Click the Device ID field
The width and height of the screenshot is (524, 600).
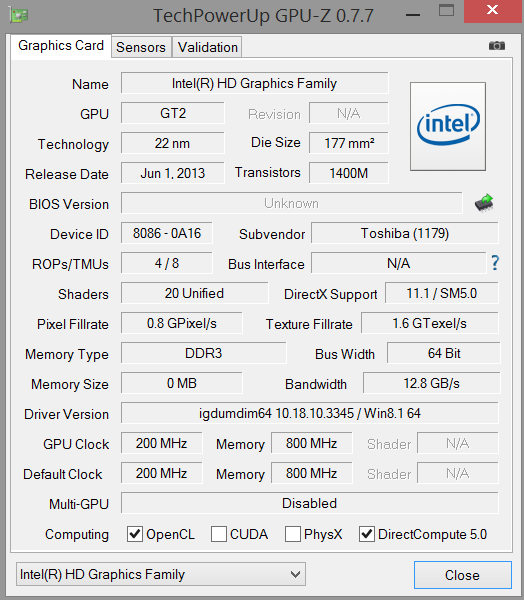pos(167,233)
